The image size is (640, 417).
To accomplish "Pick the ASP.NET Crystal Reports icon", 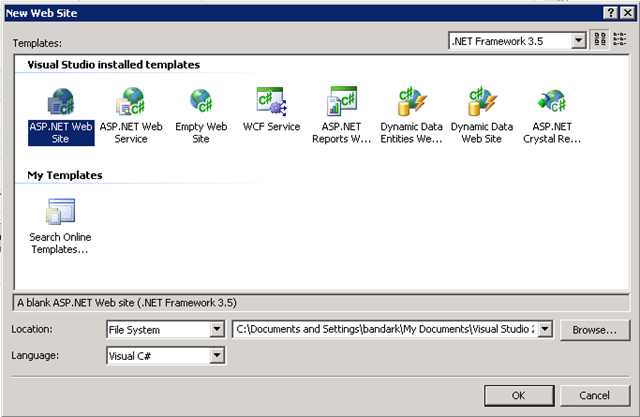I will point(552,101).
